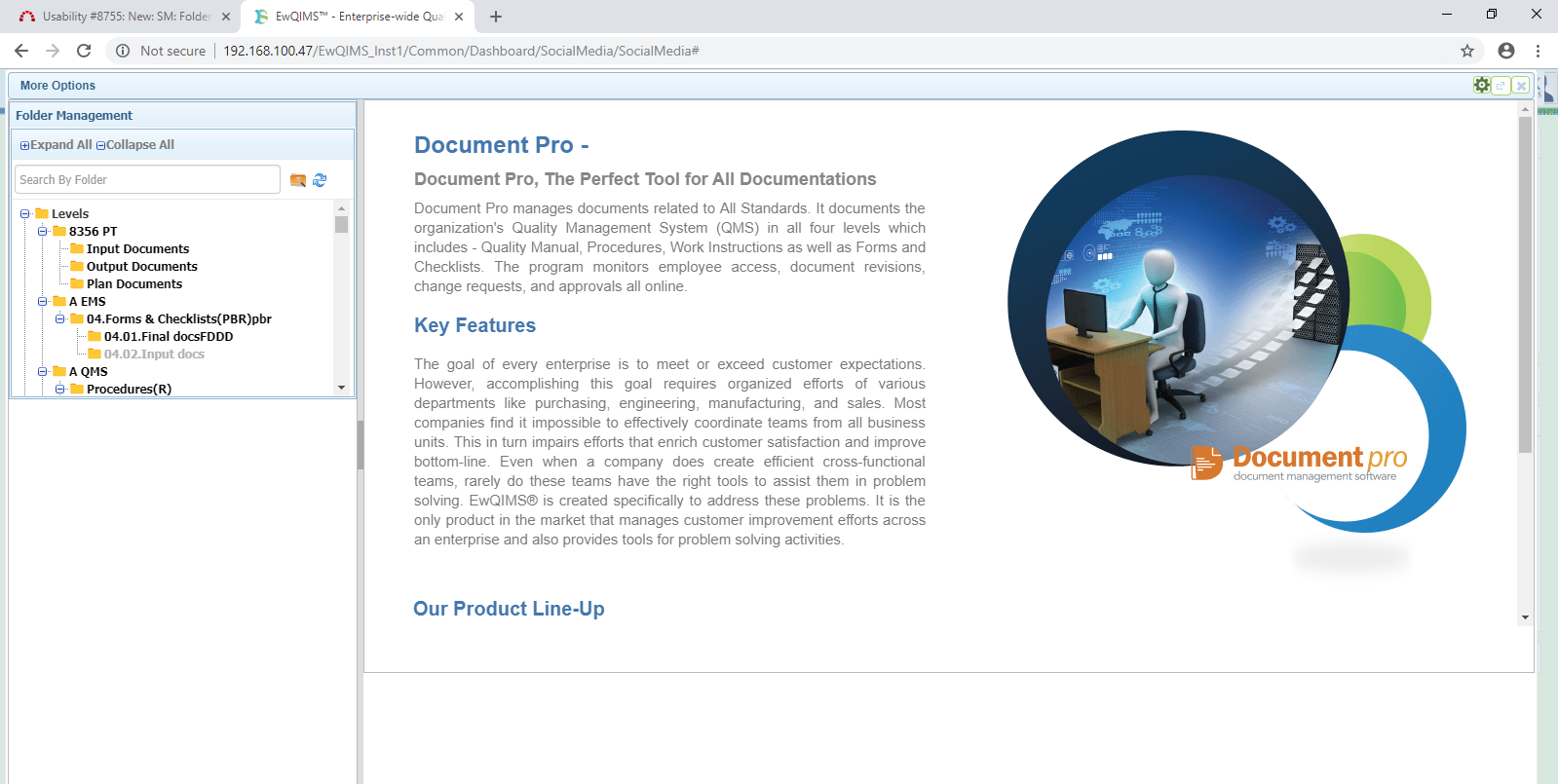
Task: Collapse the A QMS node
Action: 43,372
